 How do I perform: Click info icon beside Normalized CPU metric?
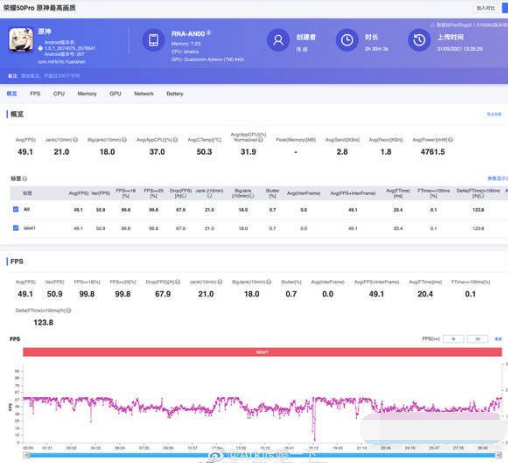click(x=261, y=140)
